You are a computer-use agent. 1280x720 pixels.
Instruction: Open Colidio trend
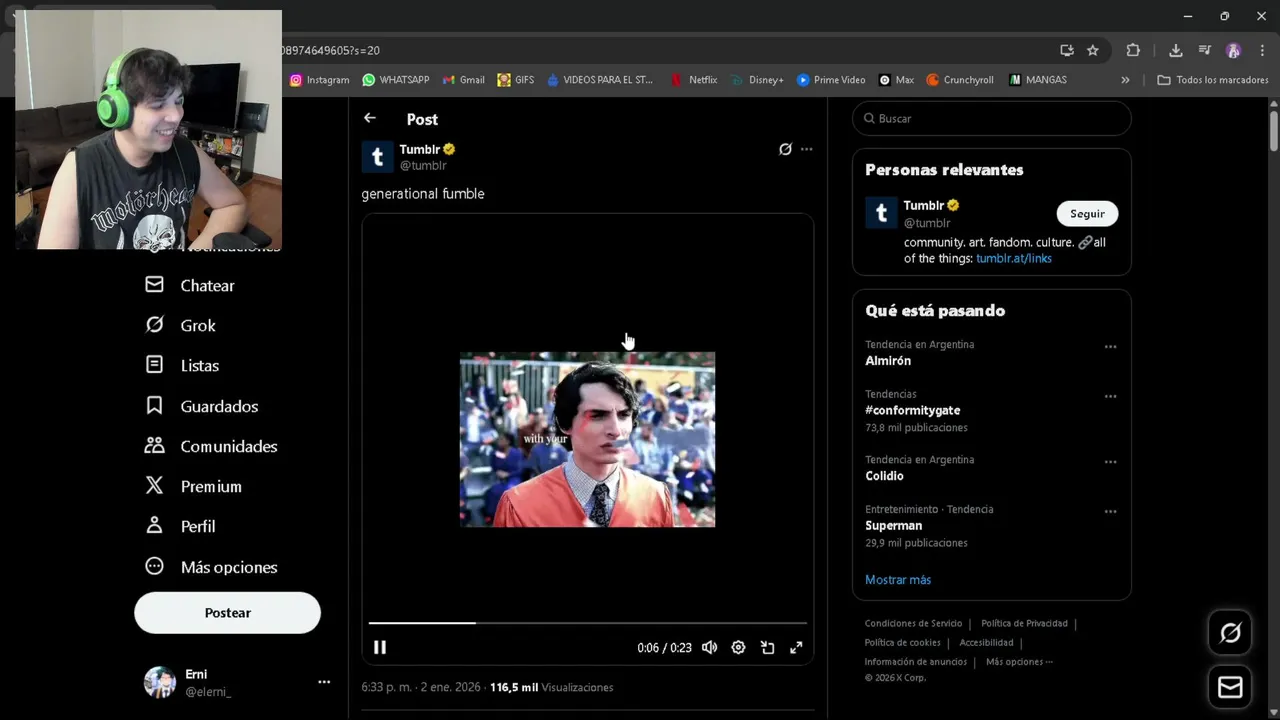(x=884, y=476)
